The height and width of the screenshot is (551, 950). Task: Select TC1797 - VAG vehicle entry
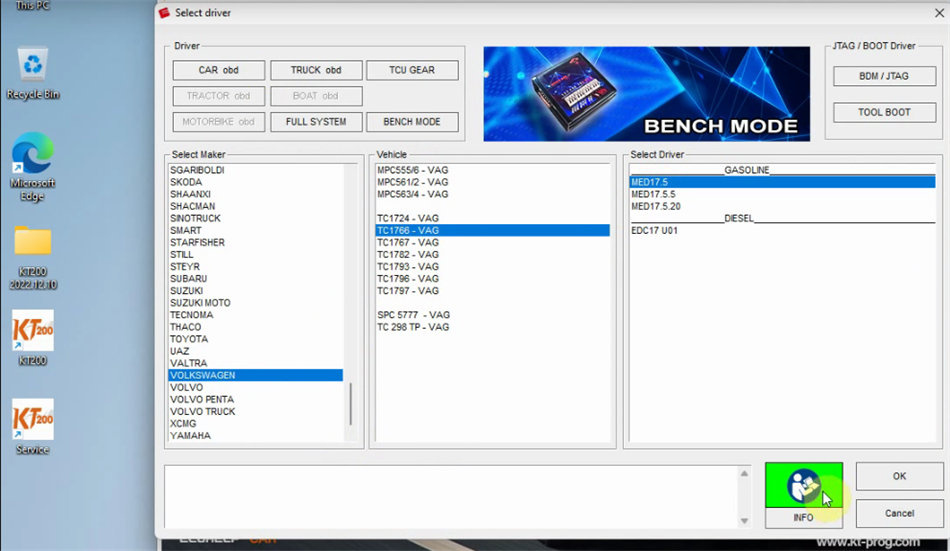coord(408,291)
